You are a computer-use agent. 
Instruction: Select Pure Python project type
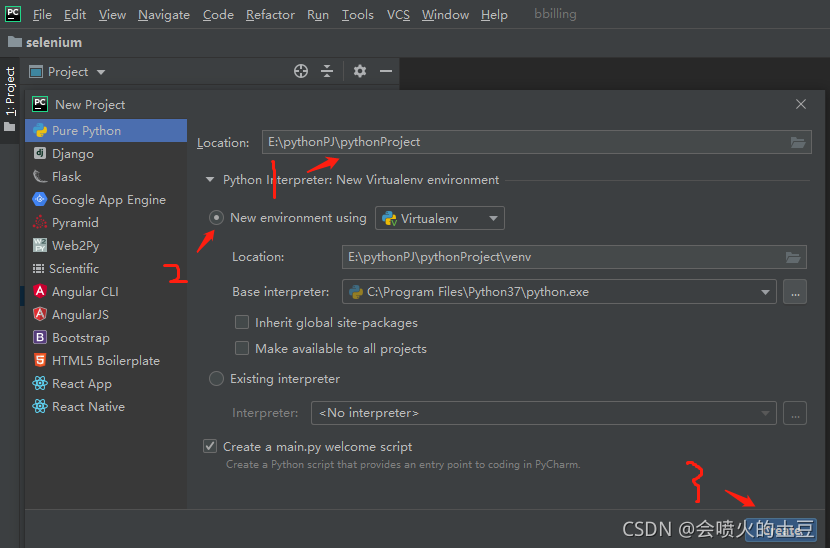click(x=106, y=130)
